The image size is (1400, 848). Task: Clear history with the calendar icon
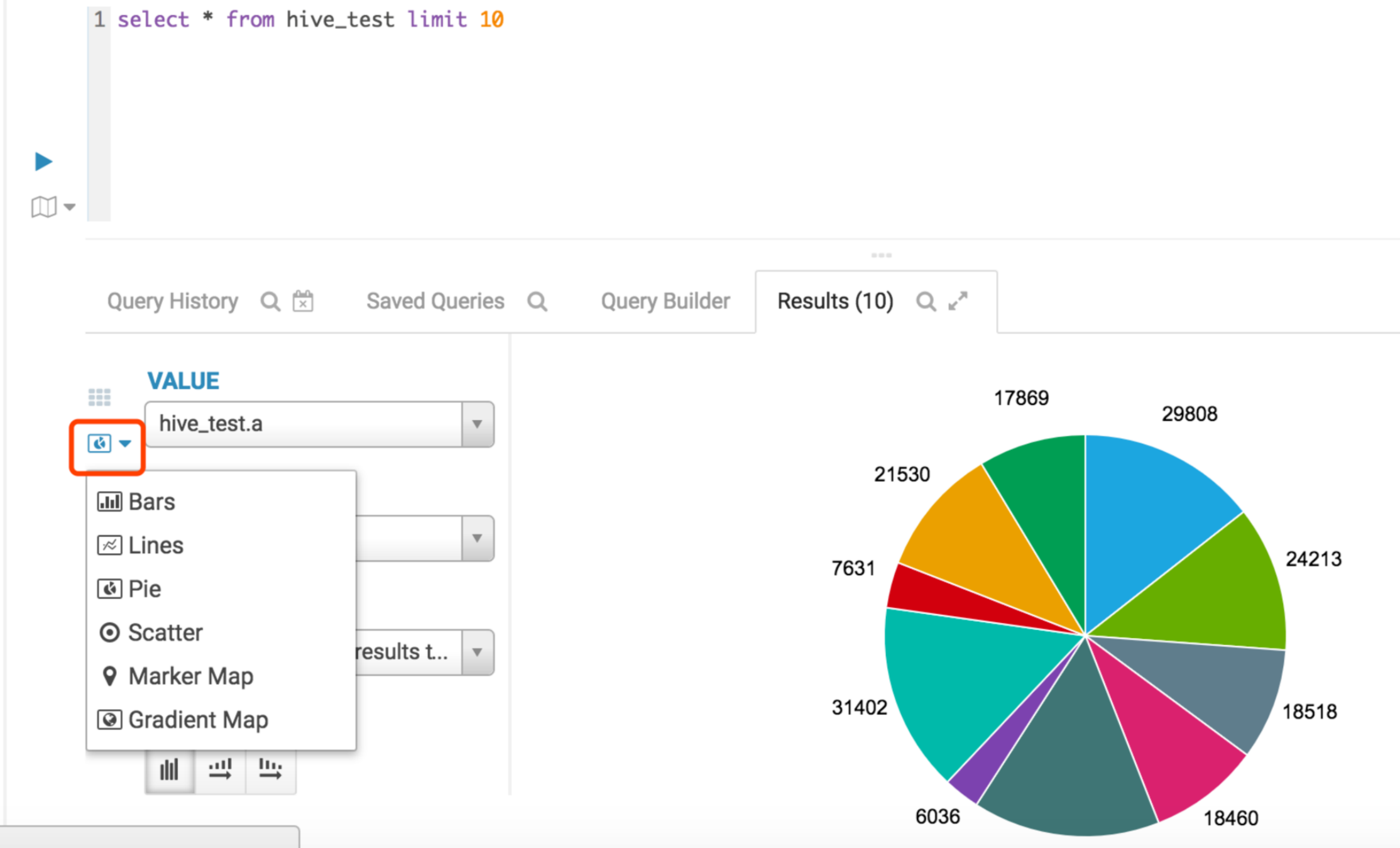(303, 301)
